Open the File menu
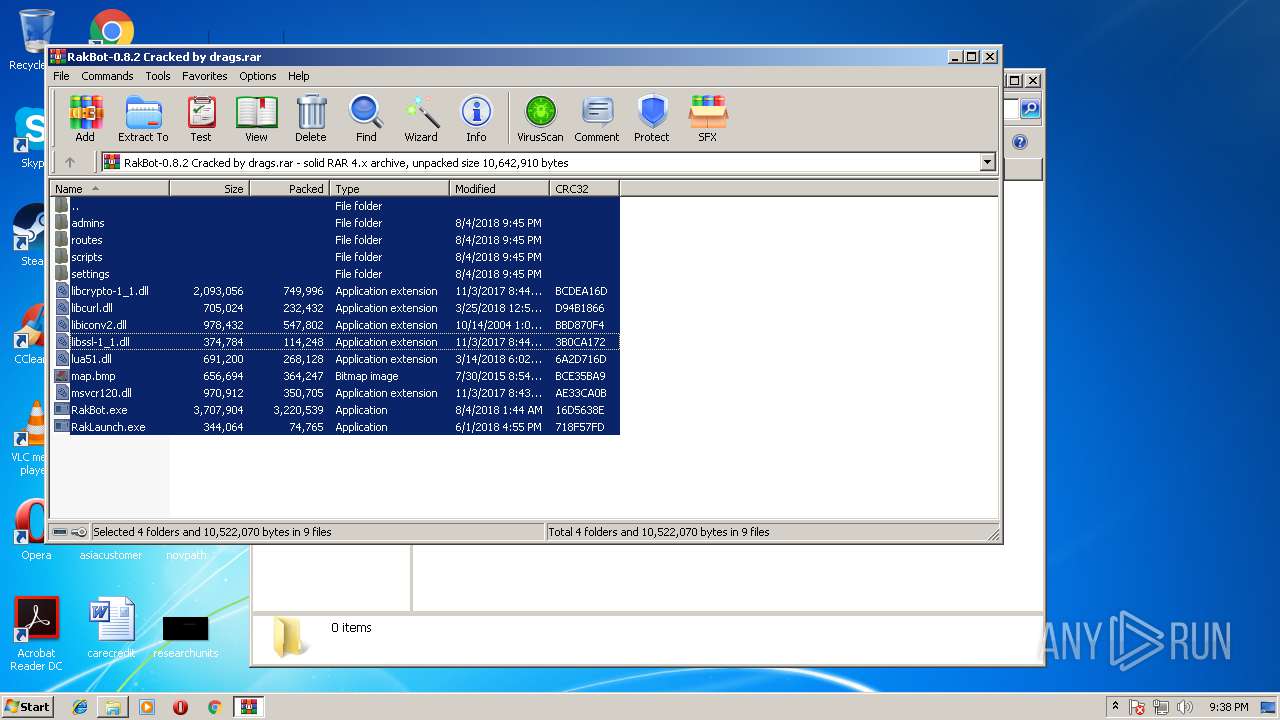Image resolution: width=1280 pixels, height=720 pixels. point(61,76)
